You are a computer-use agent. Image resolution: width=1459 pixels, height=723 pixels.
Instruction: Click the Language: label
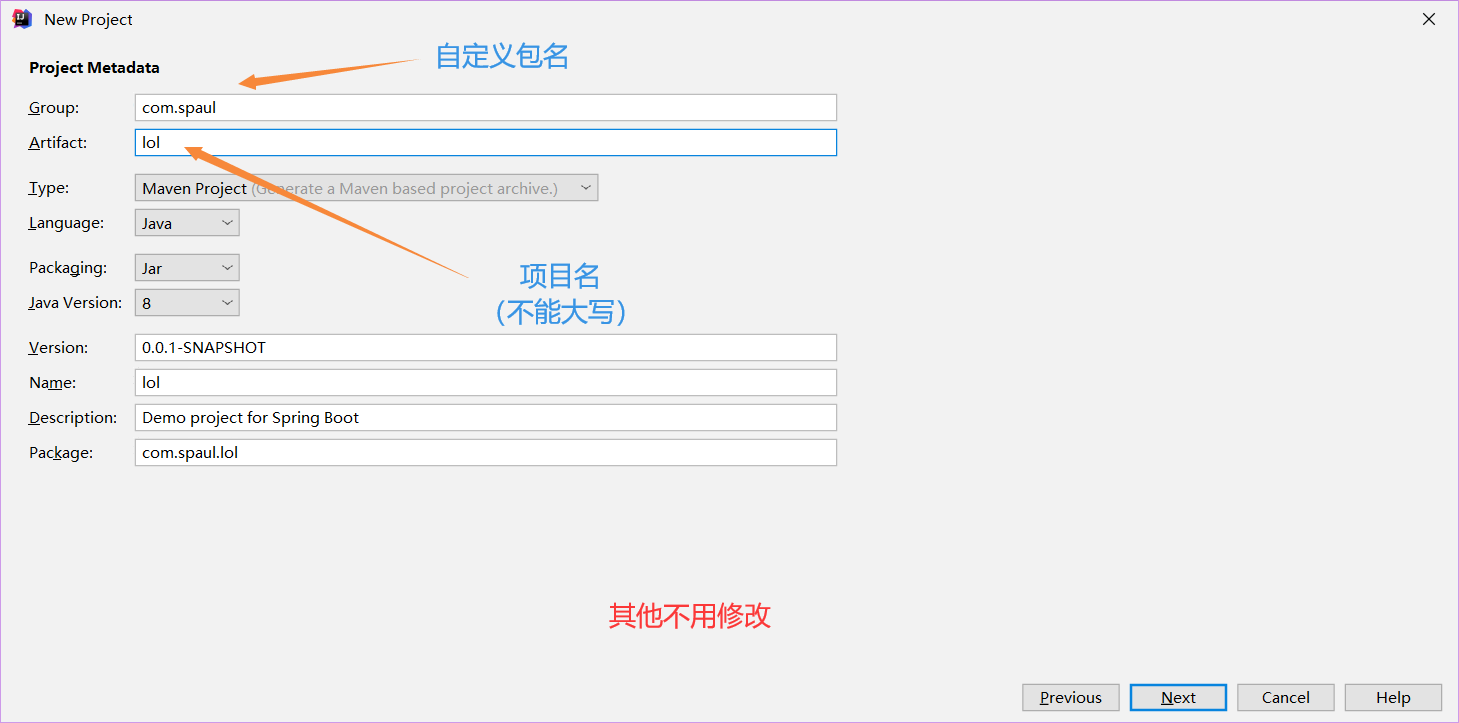(x=66, y=223)
